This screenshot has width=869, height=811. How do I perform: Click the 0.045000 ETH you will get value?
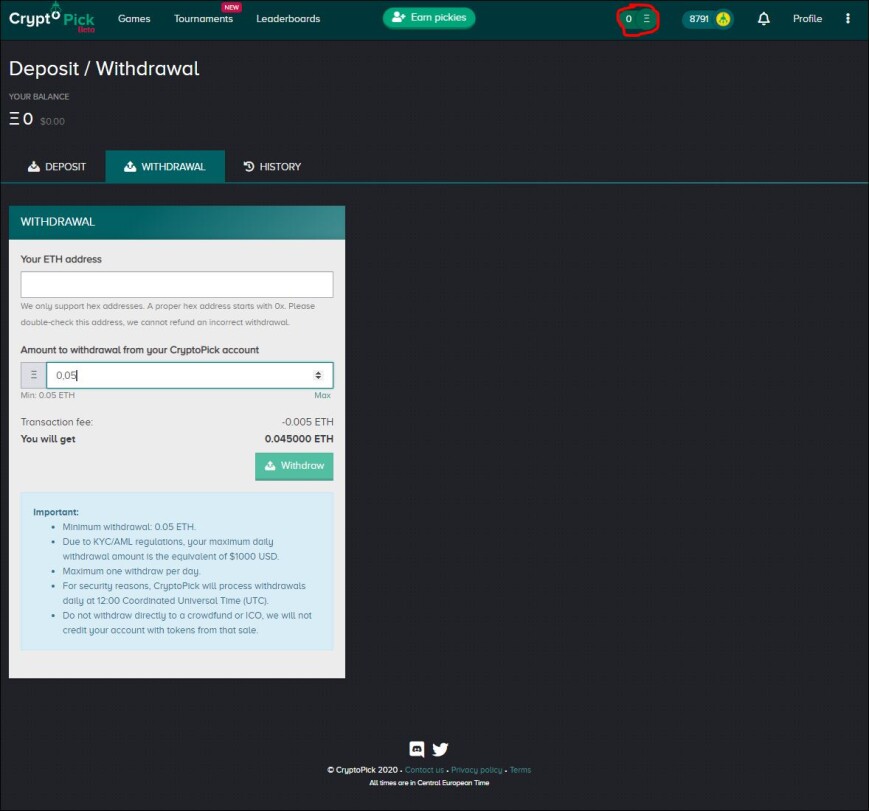click(x=299, y=439)
